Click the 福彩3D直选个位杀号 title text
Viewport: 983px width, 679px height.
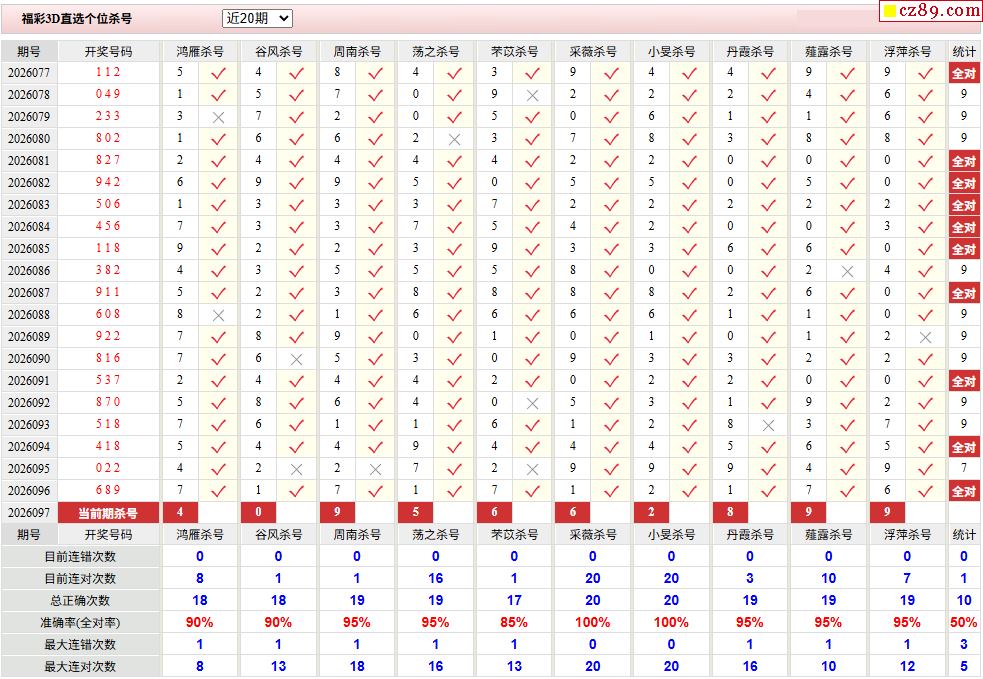(x=77, y=19)
